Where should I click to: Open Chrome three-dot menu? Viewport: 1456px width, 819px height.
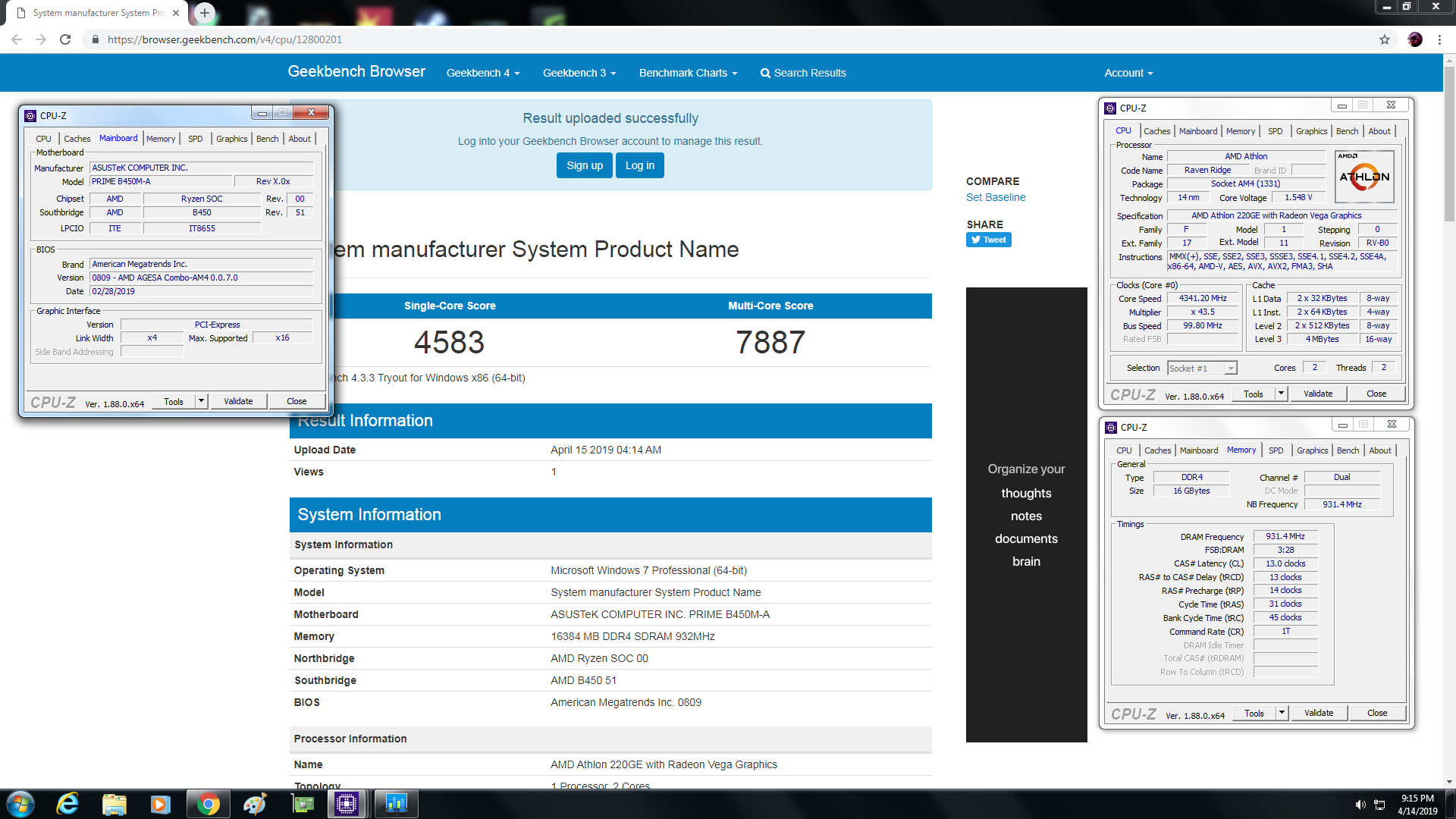(x=1439, y=39)
